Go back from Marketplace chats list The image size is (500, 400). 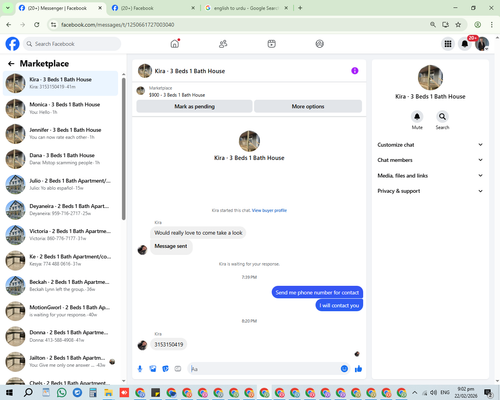pyautogui.click(x=11, y=64)
